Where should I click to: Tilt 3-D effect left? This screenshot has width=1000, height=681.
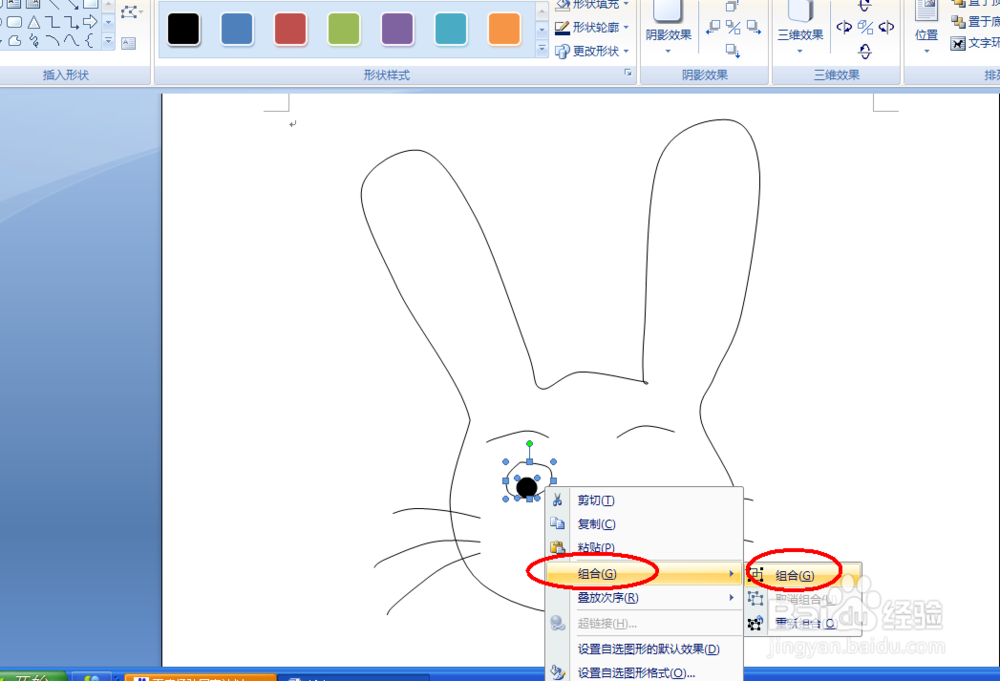pos(844,27)
